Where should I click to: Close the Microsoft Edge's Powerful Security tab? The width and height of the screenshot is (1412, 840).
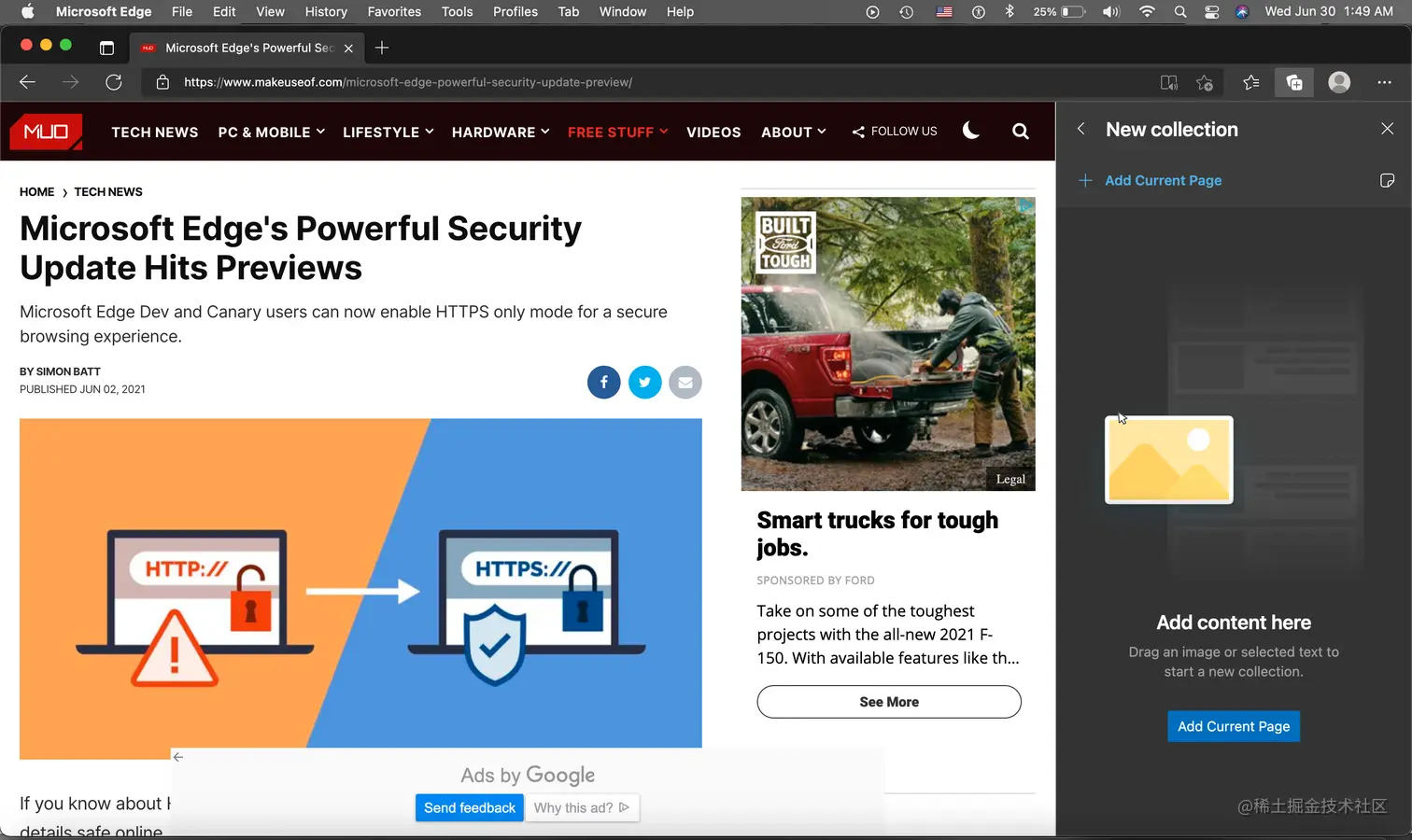click(x=348, y=48)
